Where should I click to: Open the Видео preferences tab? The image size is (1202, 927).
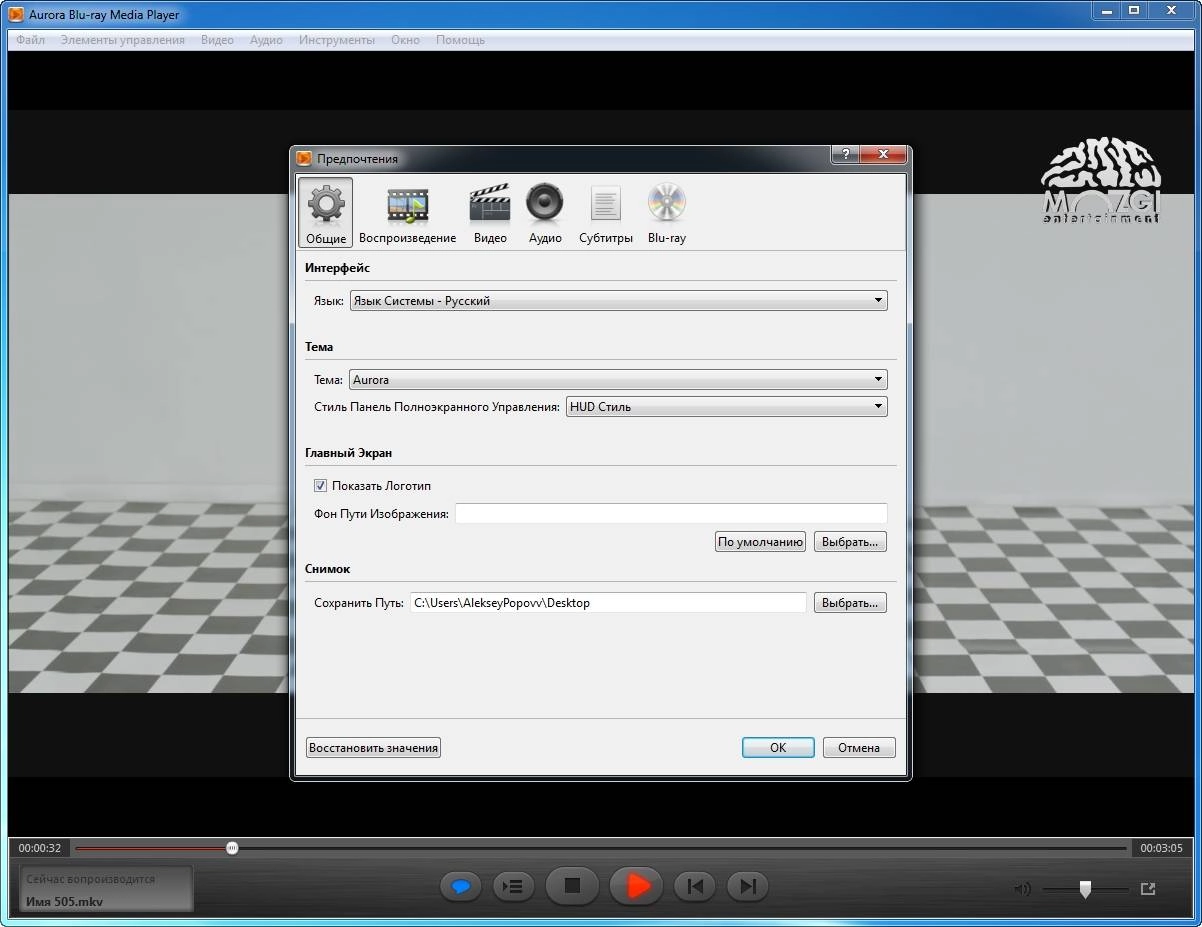point(490,212)
